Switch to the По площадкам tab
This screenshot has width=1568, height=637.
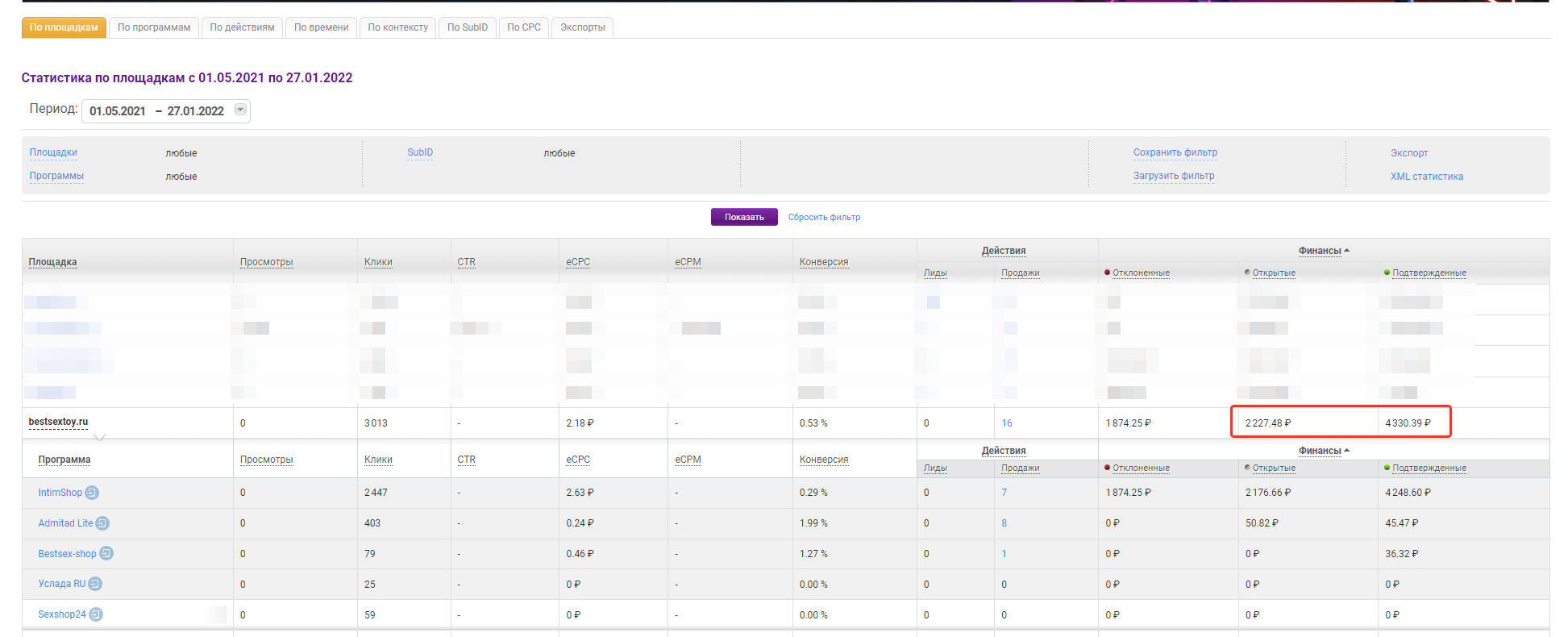[64, 27]
